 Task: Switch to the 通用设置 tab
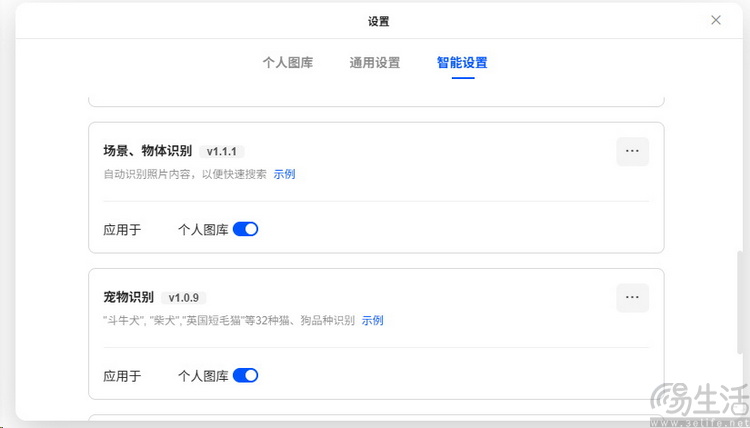click(x=375, y=63)
